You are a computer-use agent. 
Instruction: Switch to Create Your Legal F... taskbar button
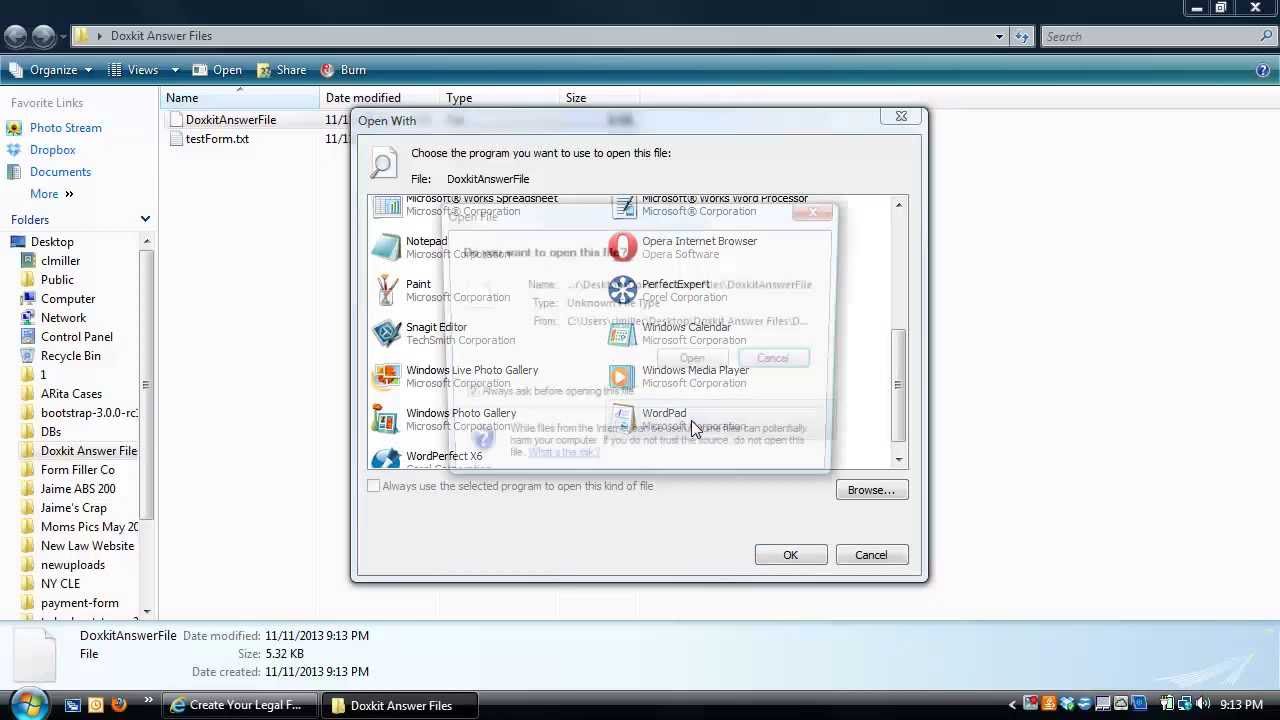click(240, 705)
